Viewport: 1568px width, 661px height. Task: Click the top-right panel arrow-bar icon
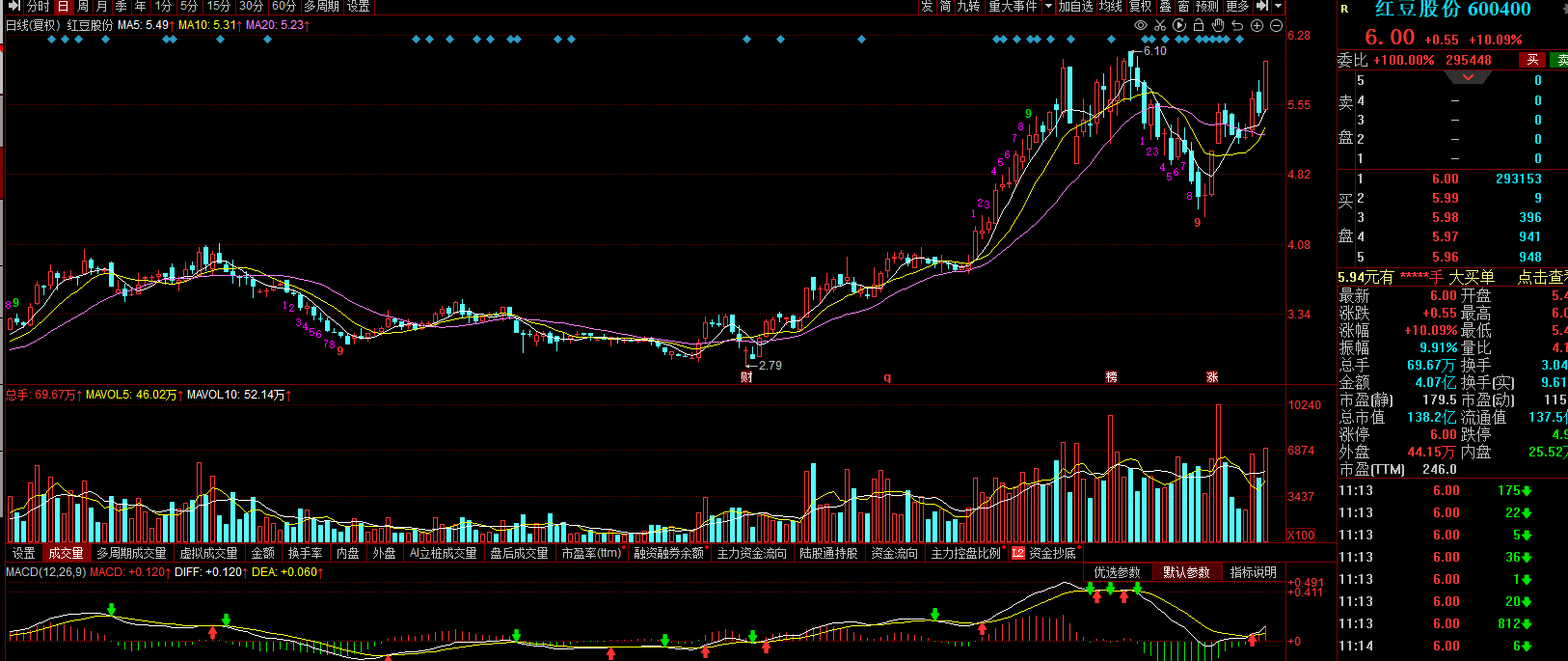(x=1262, y=6)
